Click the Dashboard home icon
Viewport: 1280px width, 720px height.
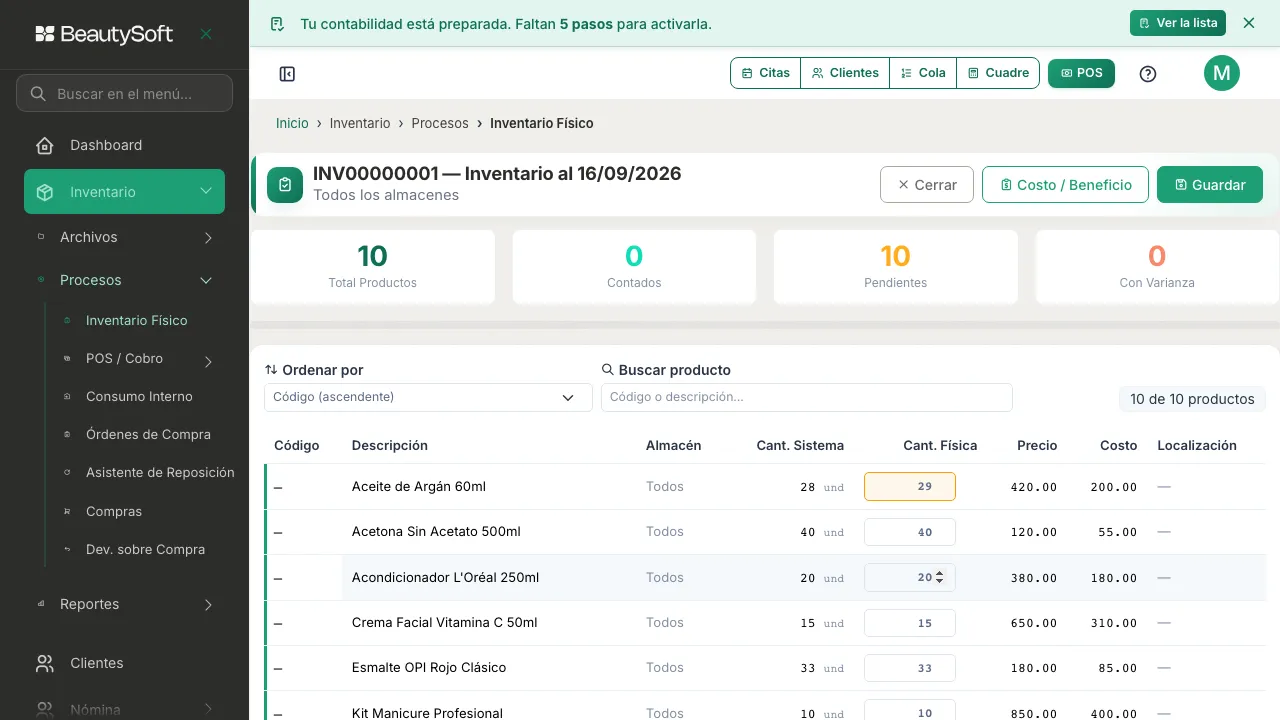pos(45,146)
